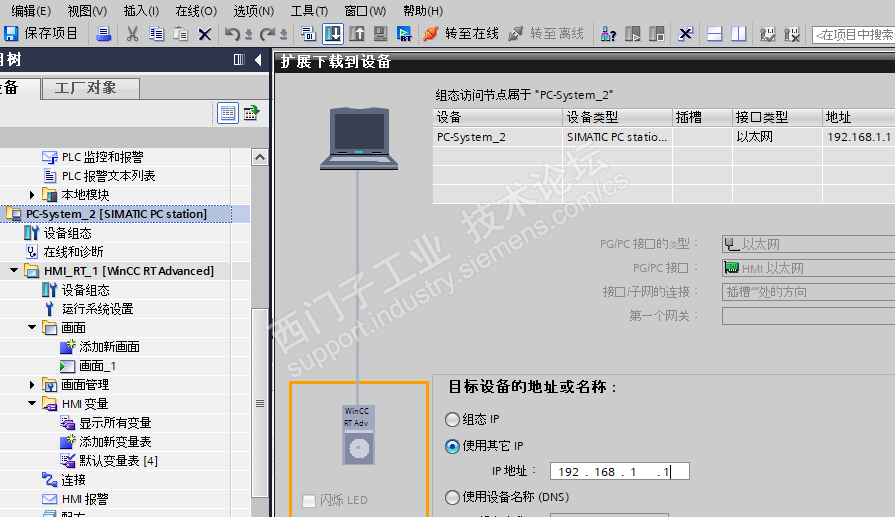The width and height of the screenshot is (895, 517).
Task: Click the Upload from device icon
Action: click(x=357, y=34)
